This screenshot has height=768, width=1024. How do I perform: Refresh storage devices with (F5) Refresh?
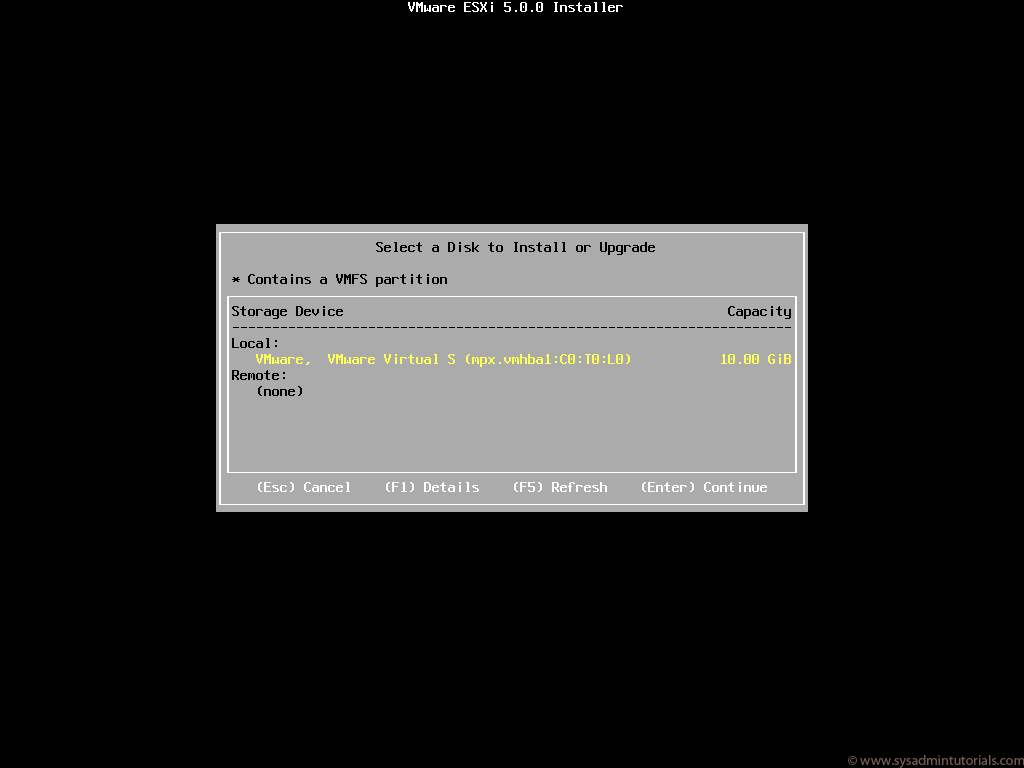click(559, 487)
